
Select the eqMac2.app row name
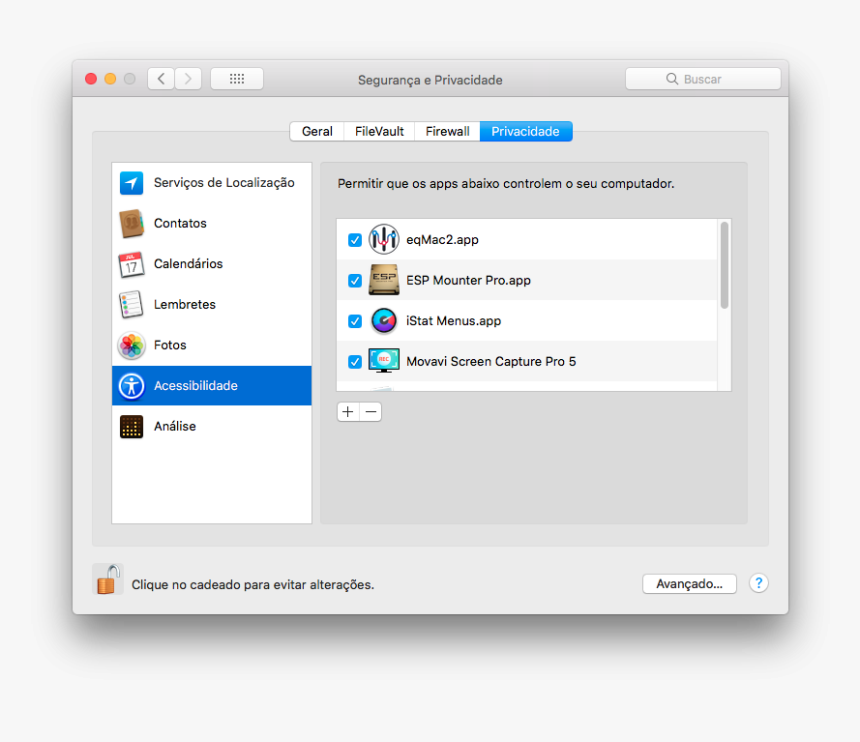click(x=442, y=240)
